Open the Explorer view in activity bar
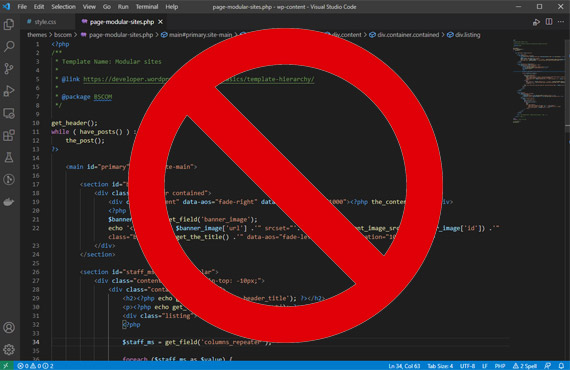570x370 pixels. tap(9, 24)
